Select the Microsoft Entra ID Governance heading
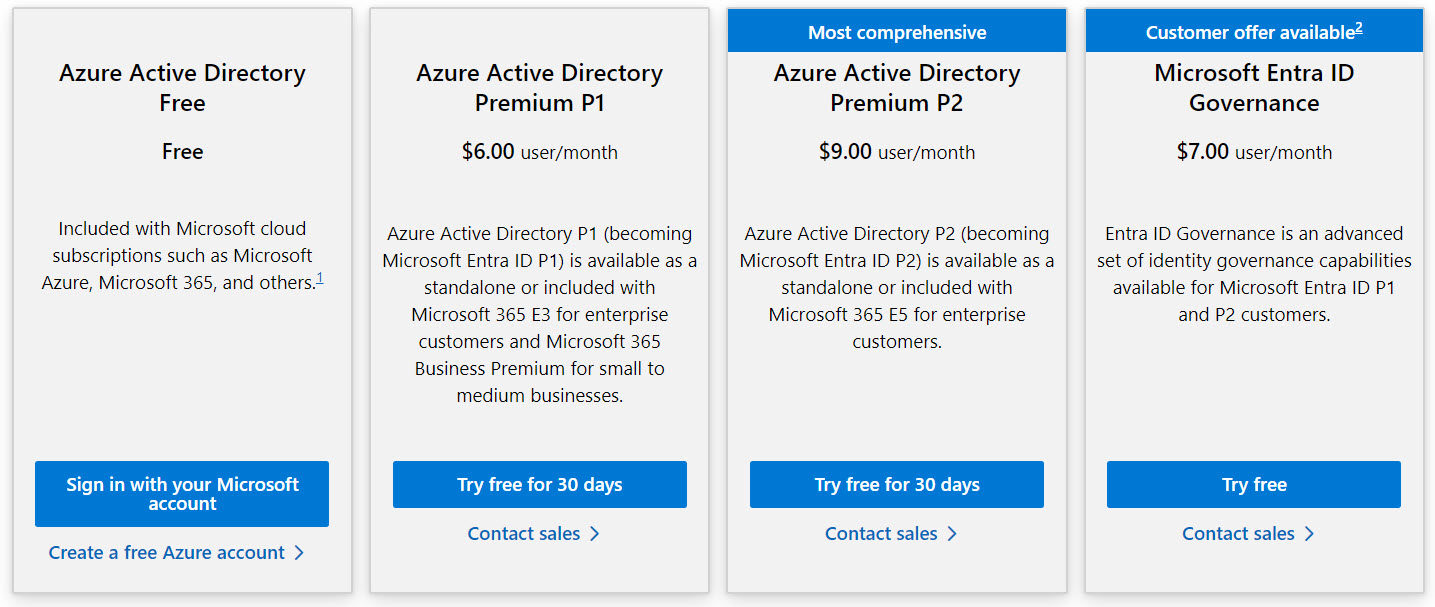The height and width of the screenshot is (607, 1435). (1254, 88)
